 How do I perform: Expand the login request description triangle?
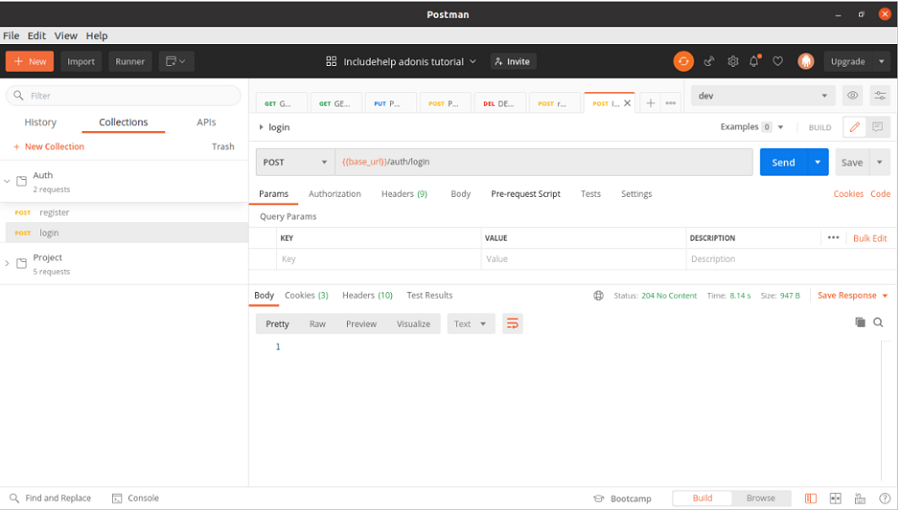pos(261,127)
